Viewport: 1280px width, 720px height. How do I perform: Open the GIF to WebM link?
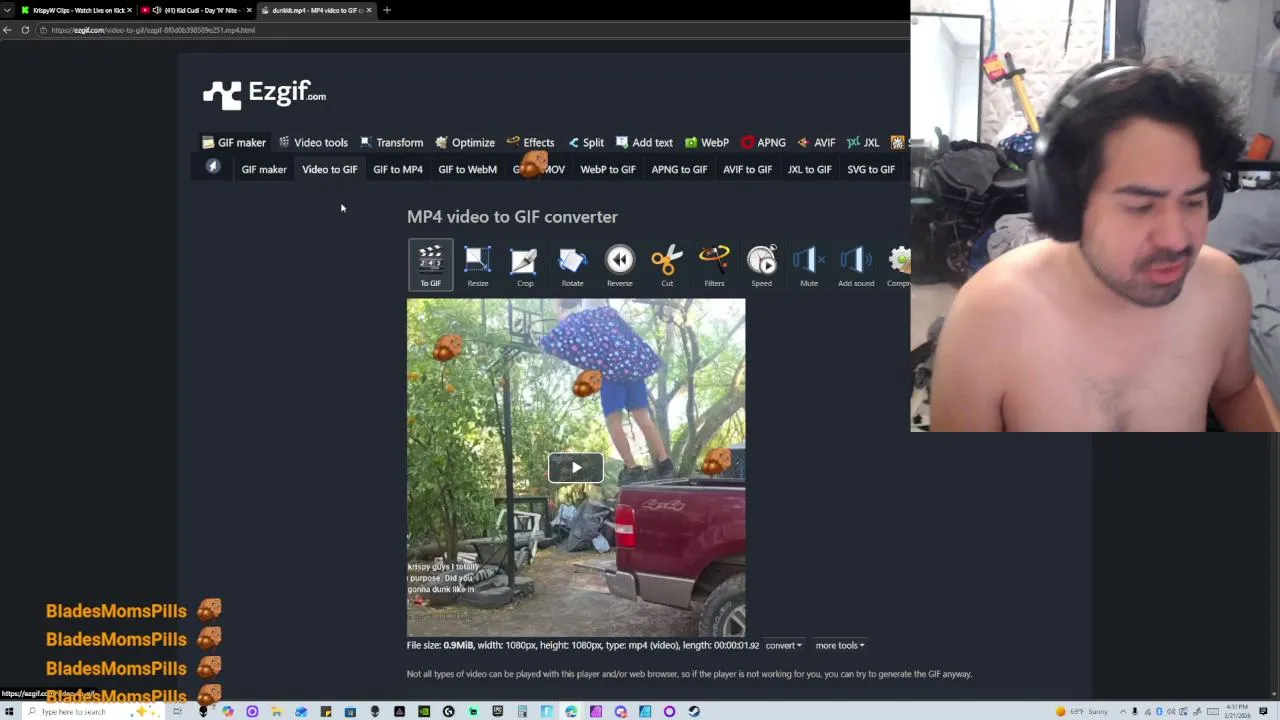coord(467,169)
